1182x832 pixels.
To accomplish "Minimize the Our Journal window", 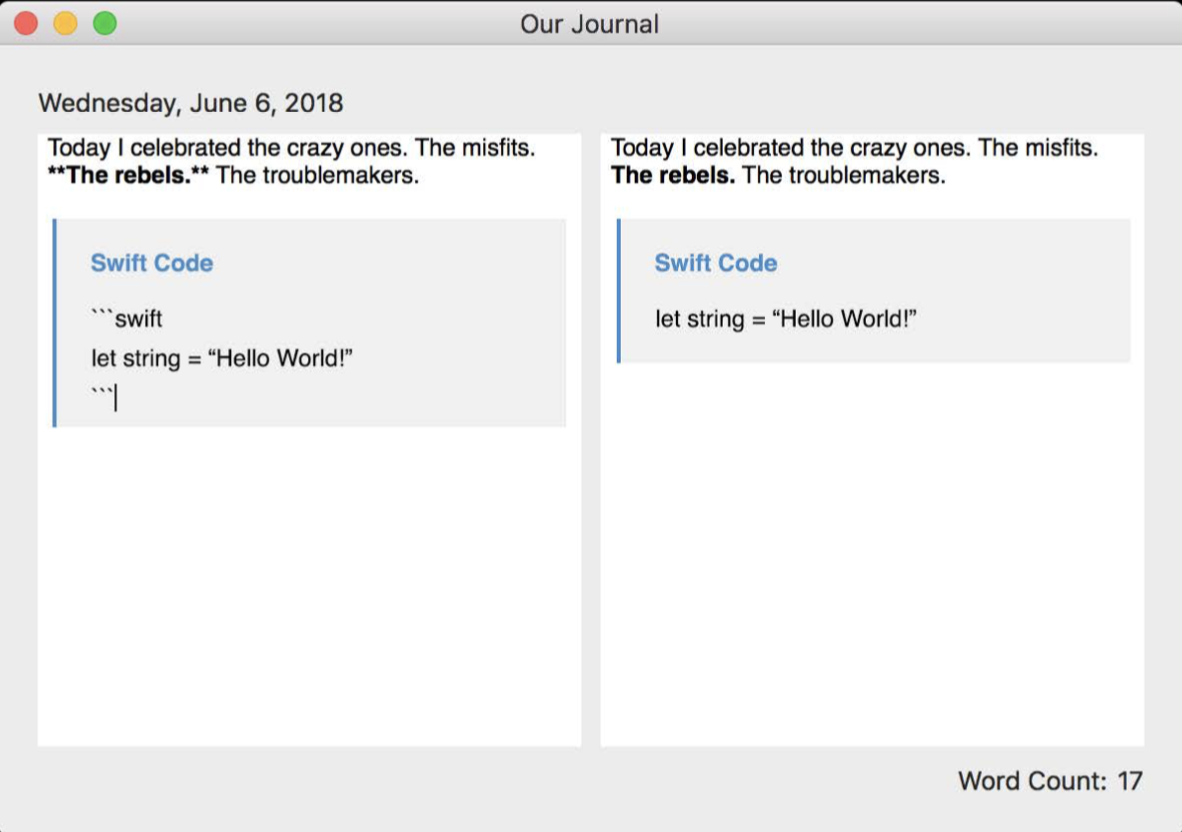I will (x=66, y=23).
